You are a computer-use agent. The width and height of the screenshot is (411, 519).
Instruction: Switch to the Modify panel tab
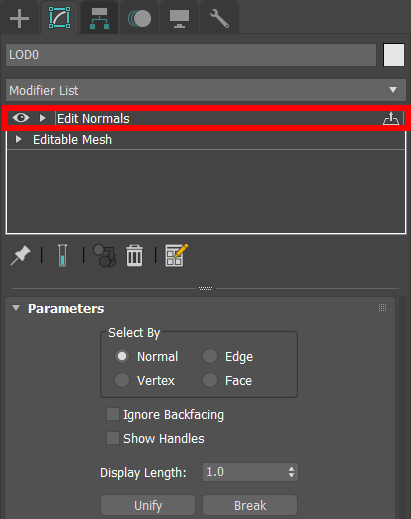pyautogui.click(x=59, y=17)
